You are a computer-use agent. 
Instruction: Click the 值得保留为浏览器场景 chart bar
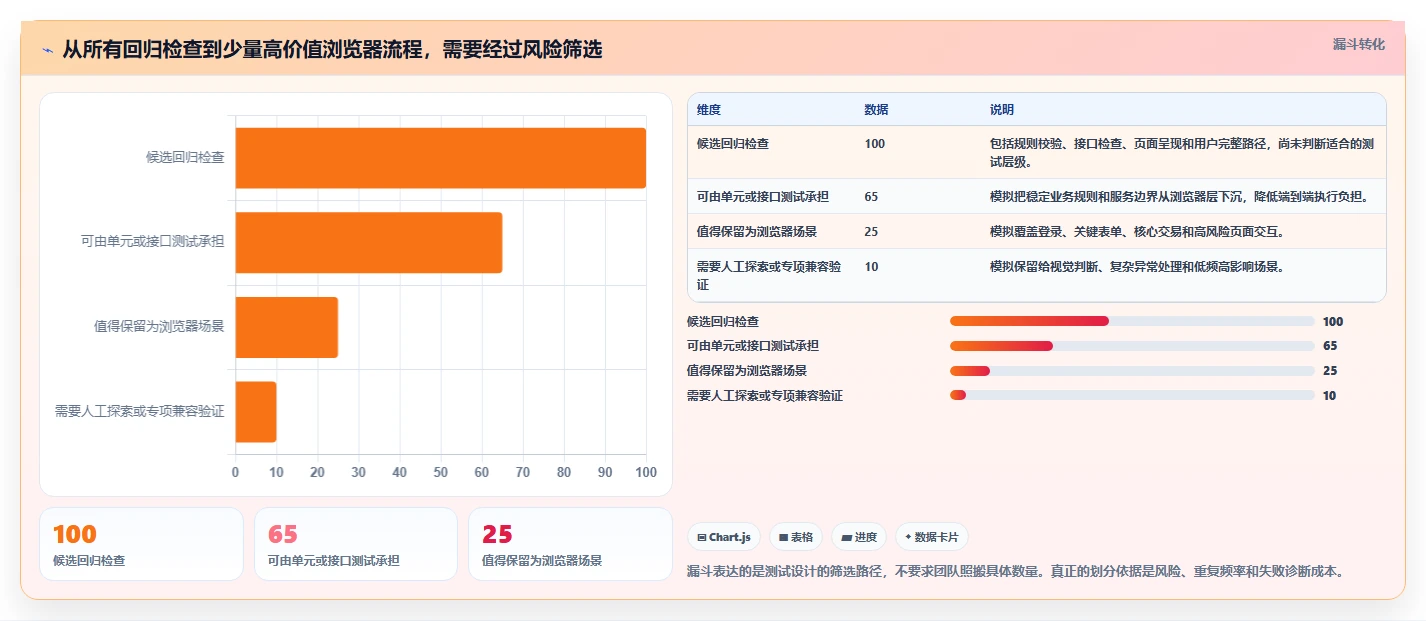(x=287, y=327)
